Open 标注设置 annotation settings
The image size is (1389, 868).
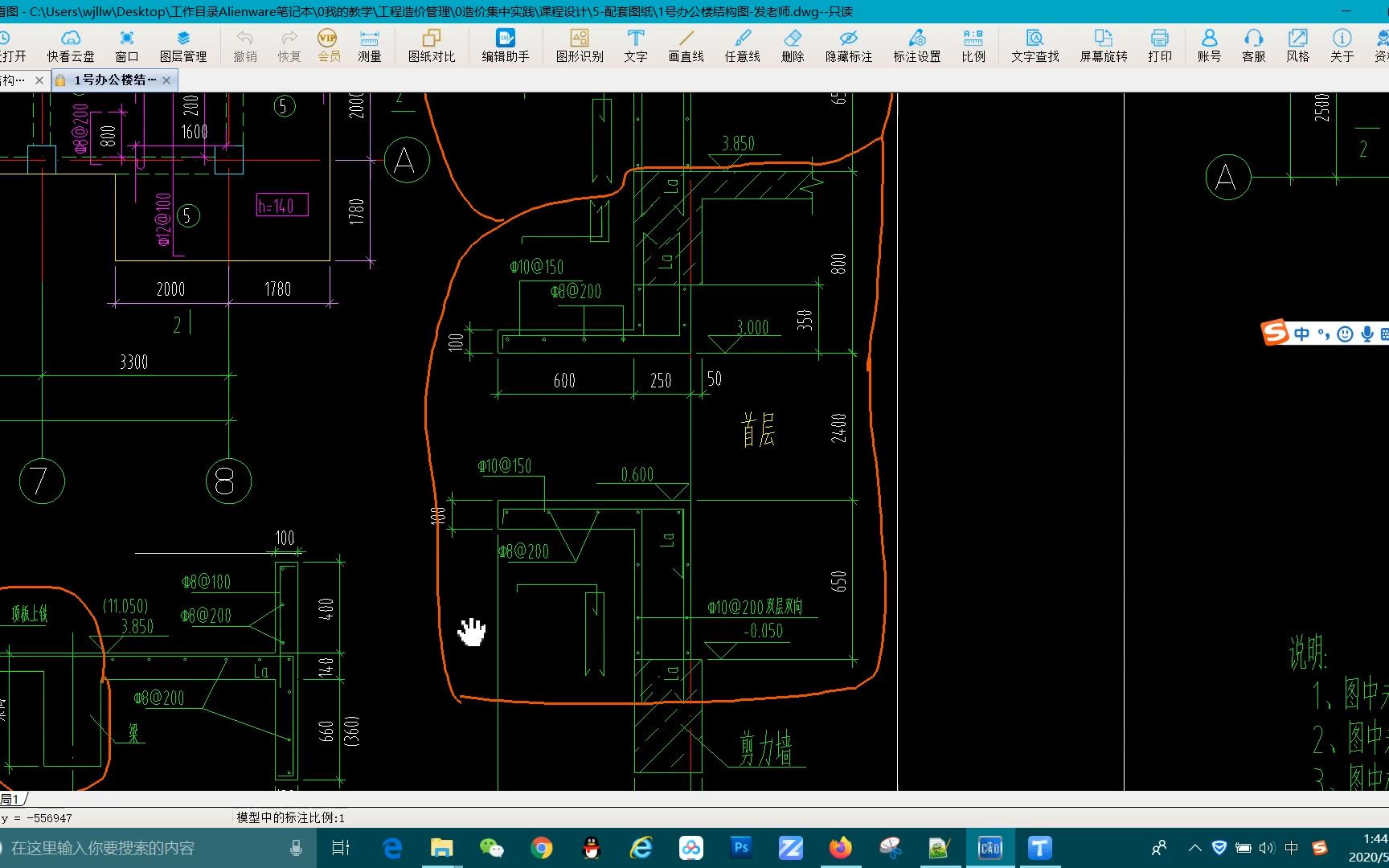917,46
